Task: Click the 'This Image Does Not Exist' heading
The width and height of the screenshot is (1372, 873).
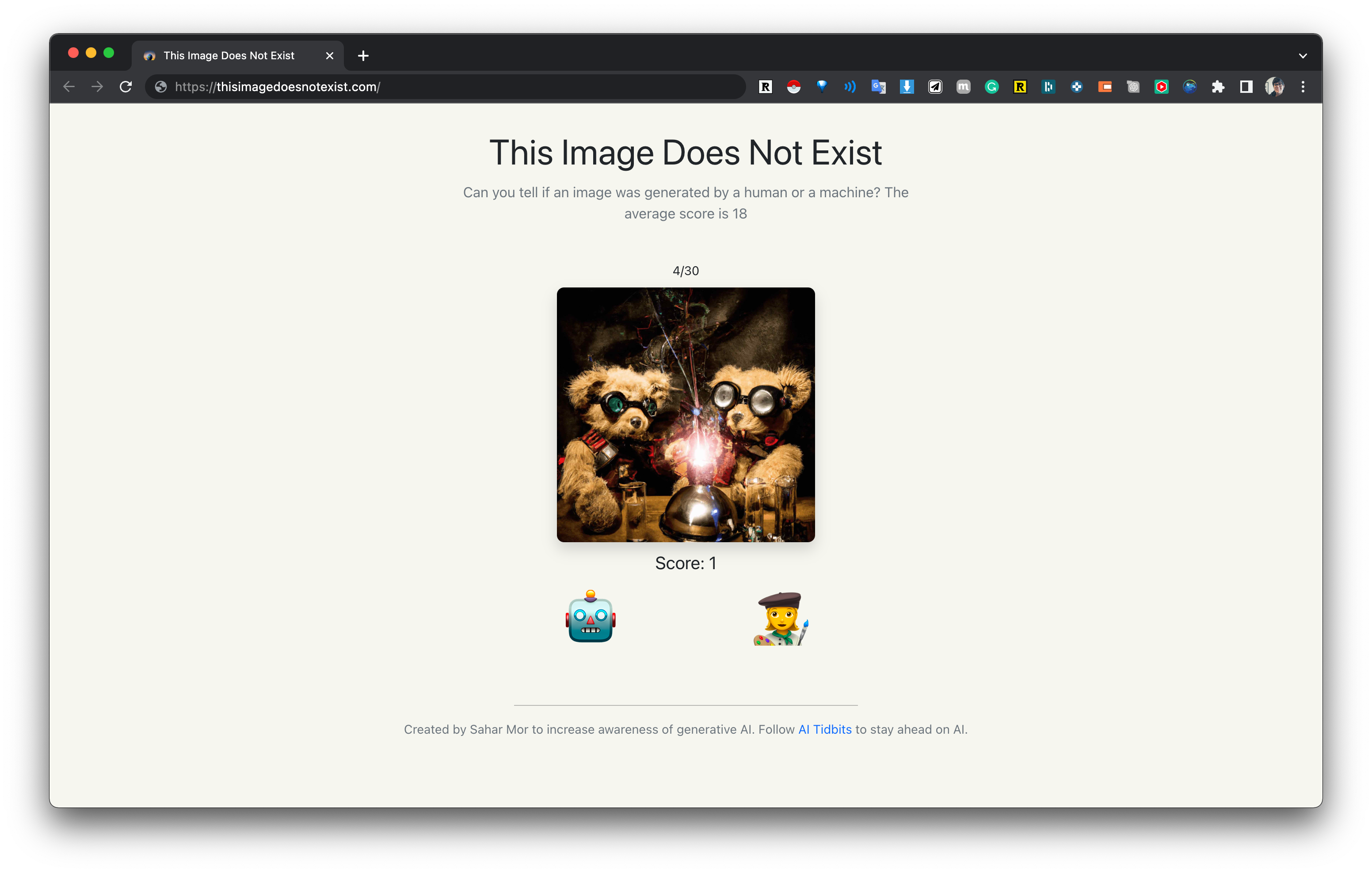Action: 686,153
